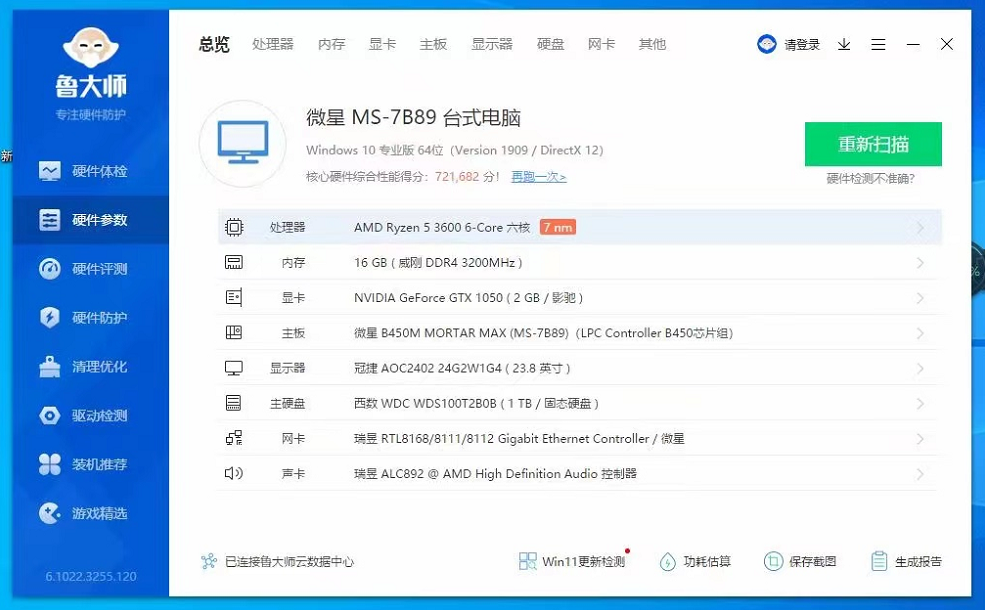
Task: Click the 保存截图 crop icon
Action: [773, 561]
